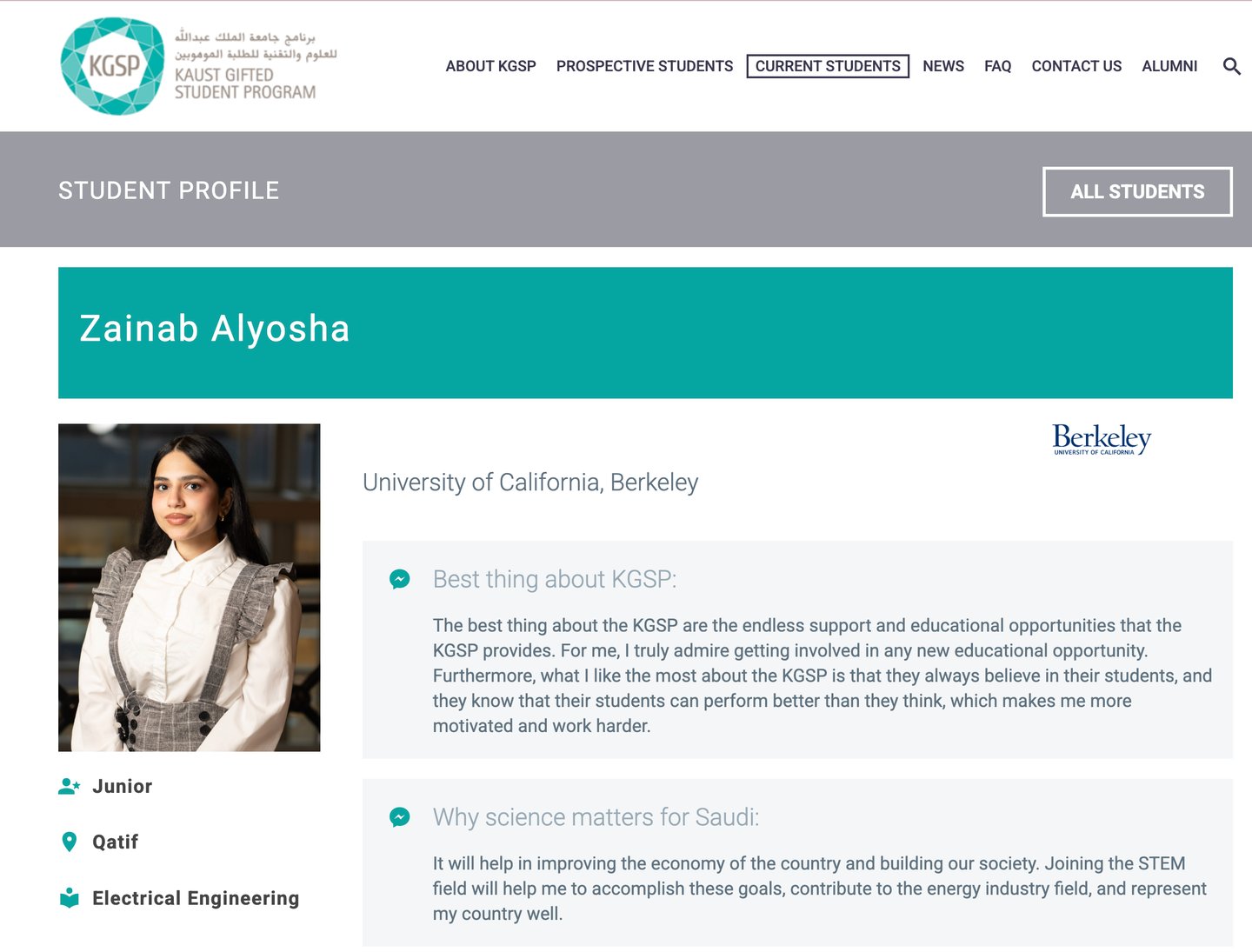This screenshot has height=952, width=1252.
Task: Go to the News page
Action: (x=943, y=66)
